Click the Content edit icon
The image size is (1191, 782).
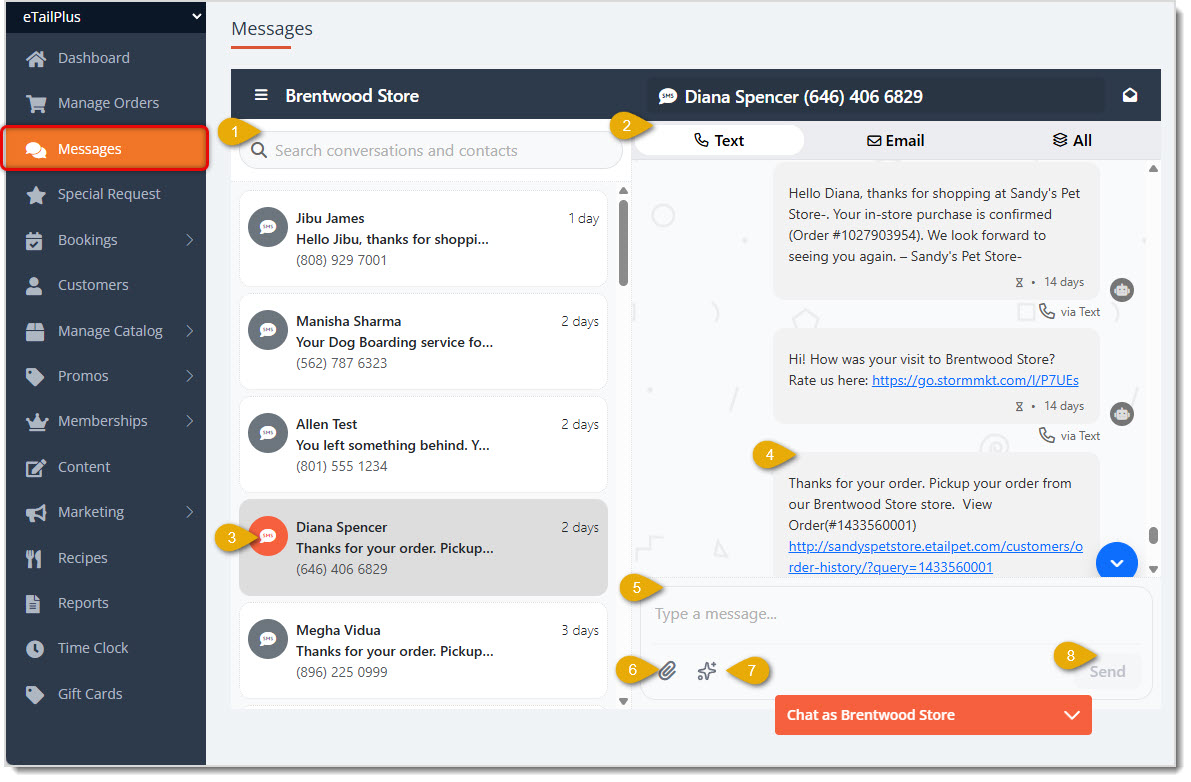pos(36,468)
